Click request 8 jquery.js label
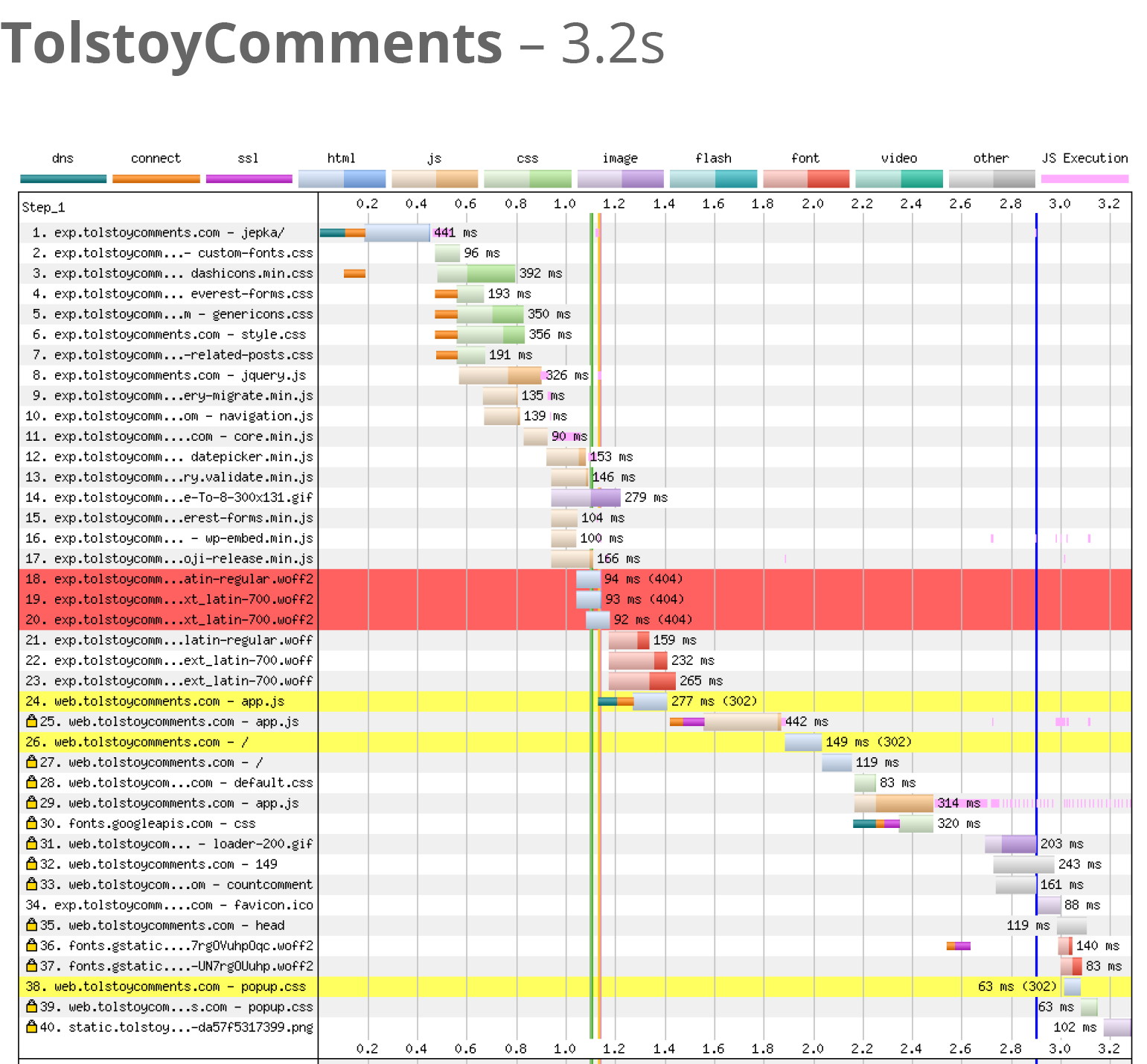Viewport: 1147px width, 1064px height. click(169, 375)
